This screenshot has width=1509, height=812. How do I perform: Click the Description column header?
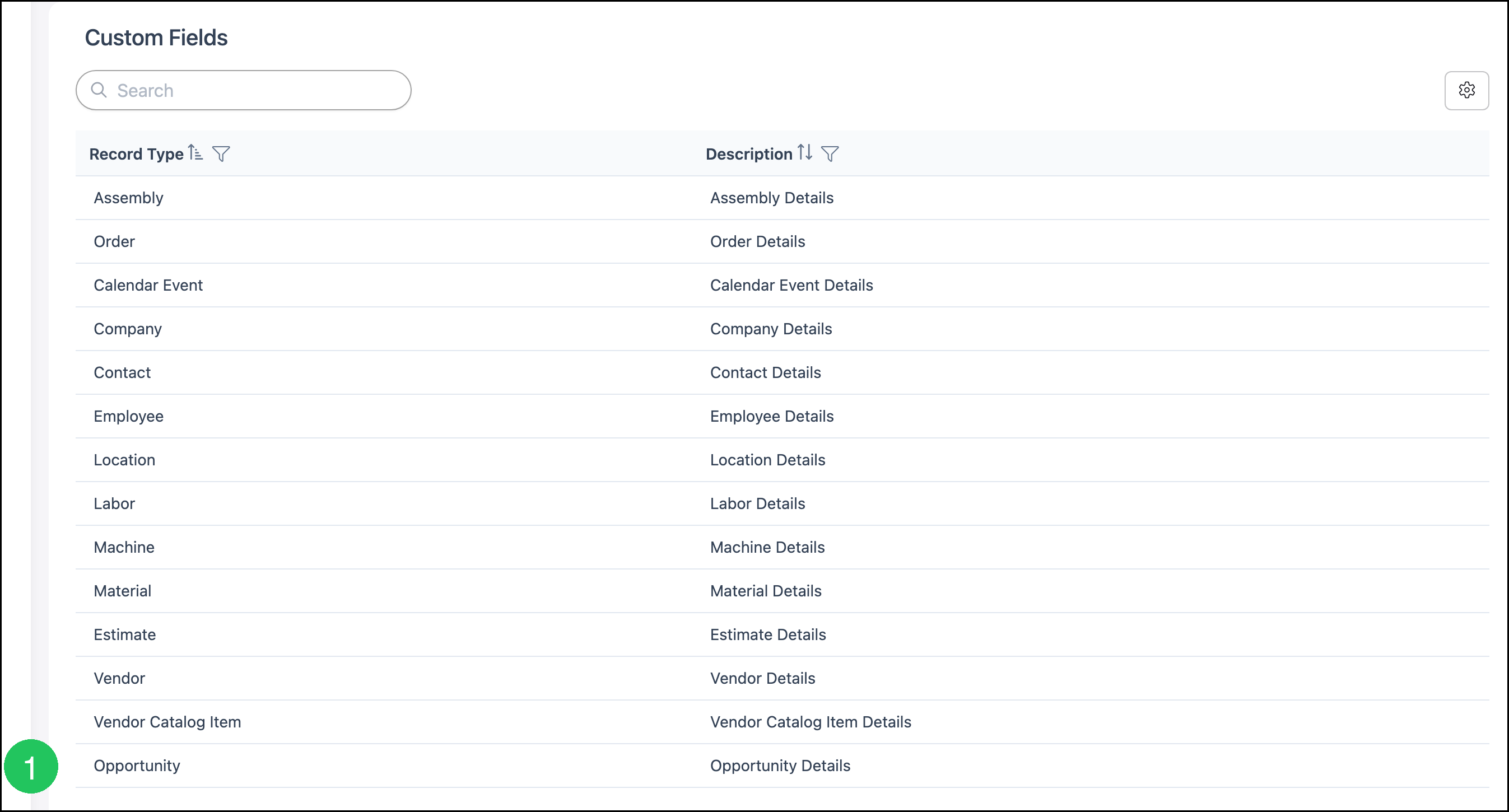click(x=749, y=154)
